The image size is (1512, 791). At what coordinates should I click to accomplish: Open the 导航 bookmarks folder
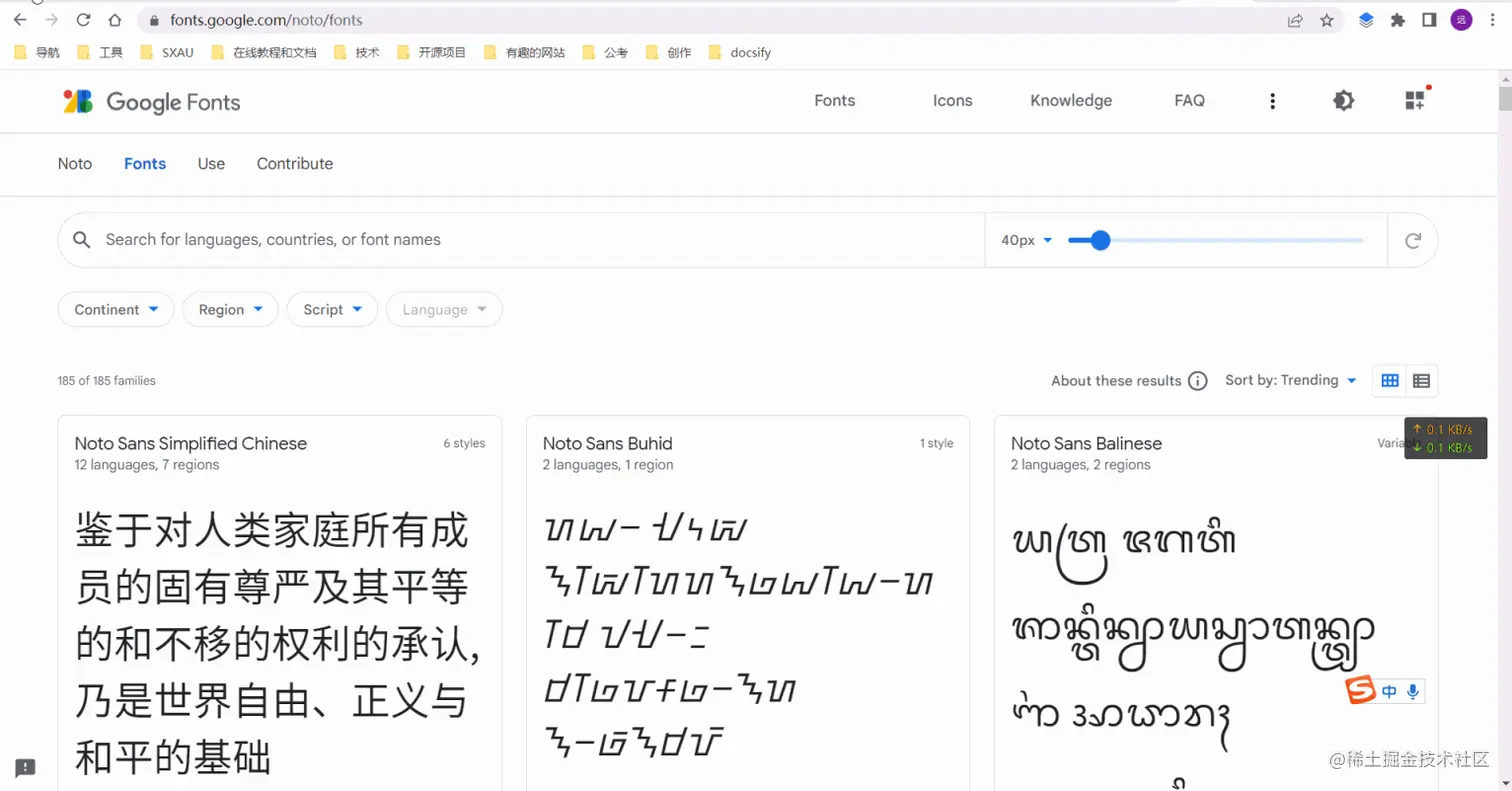[37, 52]
